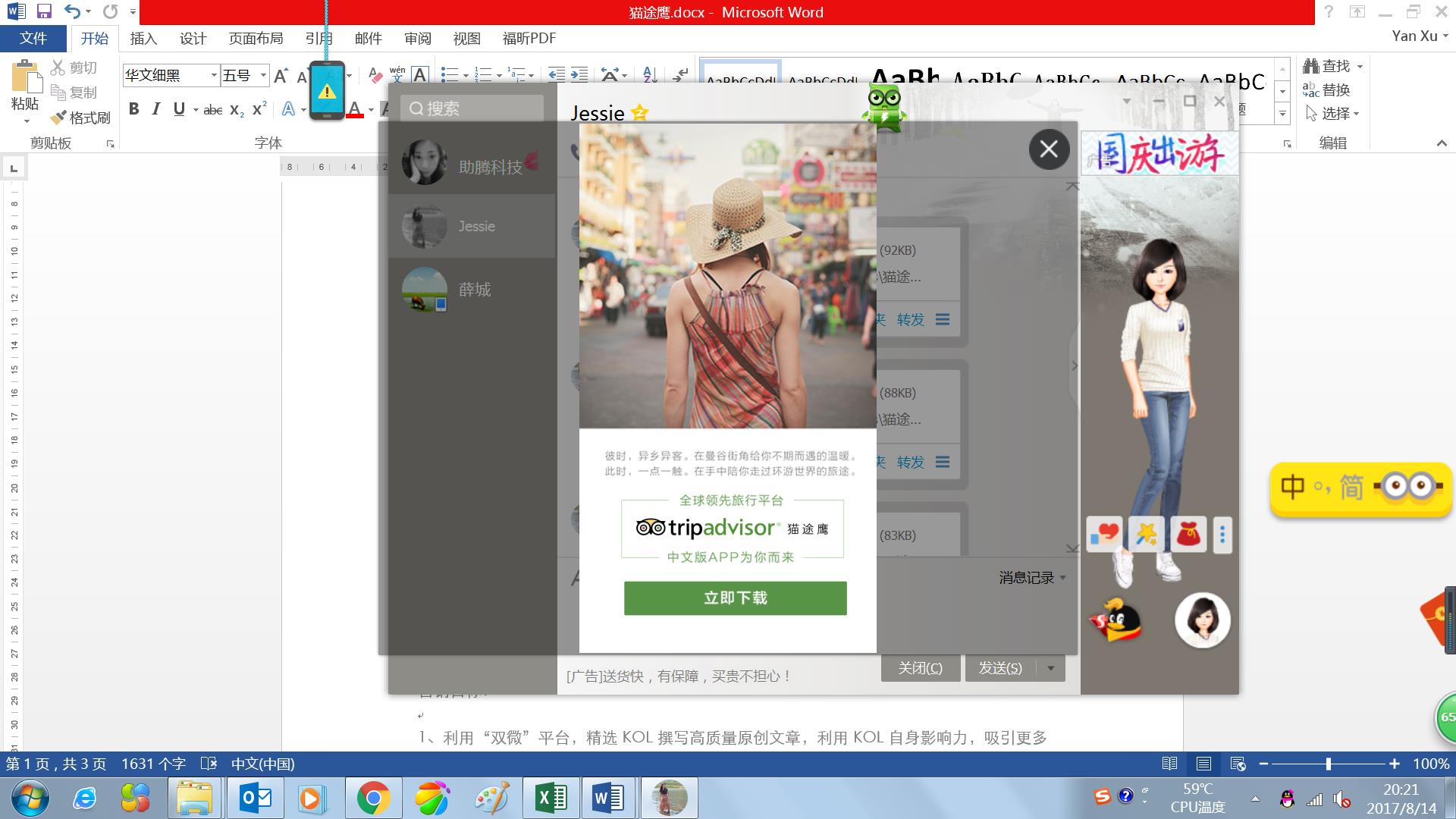Click 转发 on the 88KB file message
Image resolution: width=1456 pixels, height=819 pixels.
click(910, 462)
